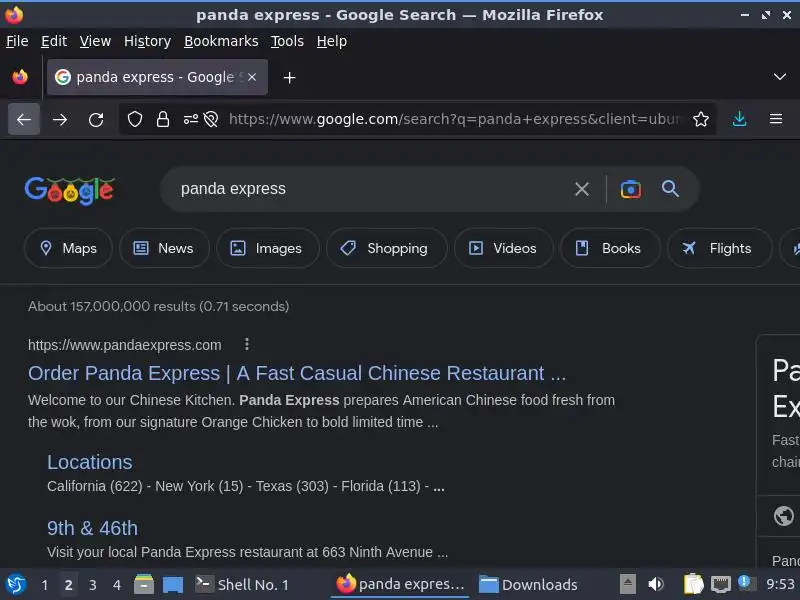Open the tracking protection shield
The image size is (800, 600).
pos(135,119)
